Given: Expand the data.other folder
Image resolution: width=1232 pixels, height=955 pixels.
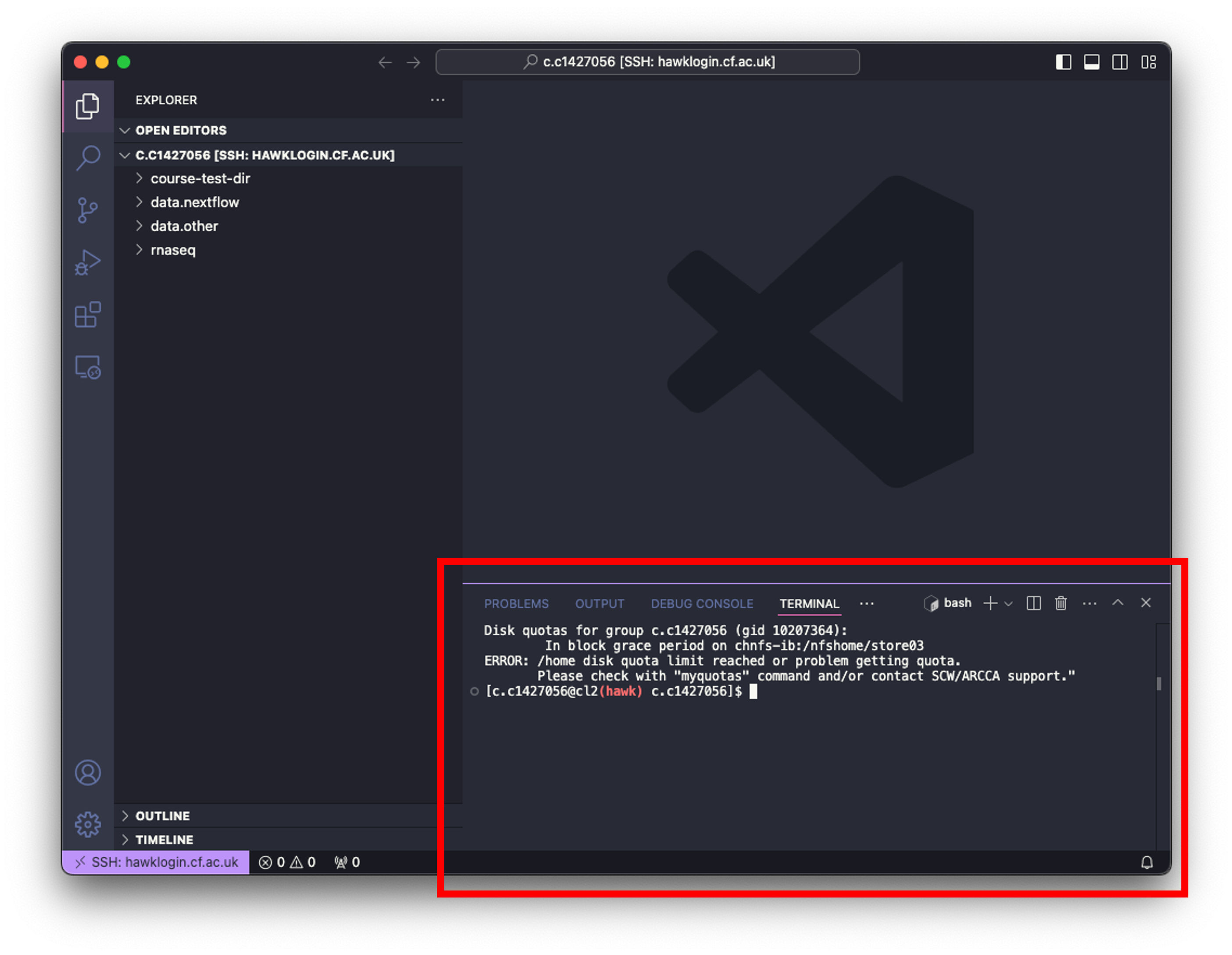Looking at the screenshot, I should tap(288, 225).
